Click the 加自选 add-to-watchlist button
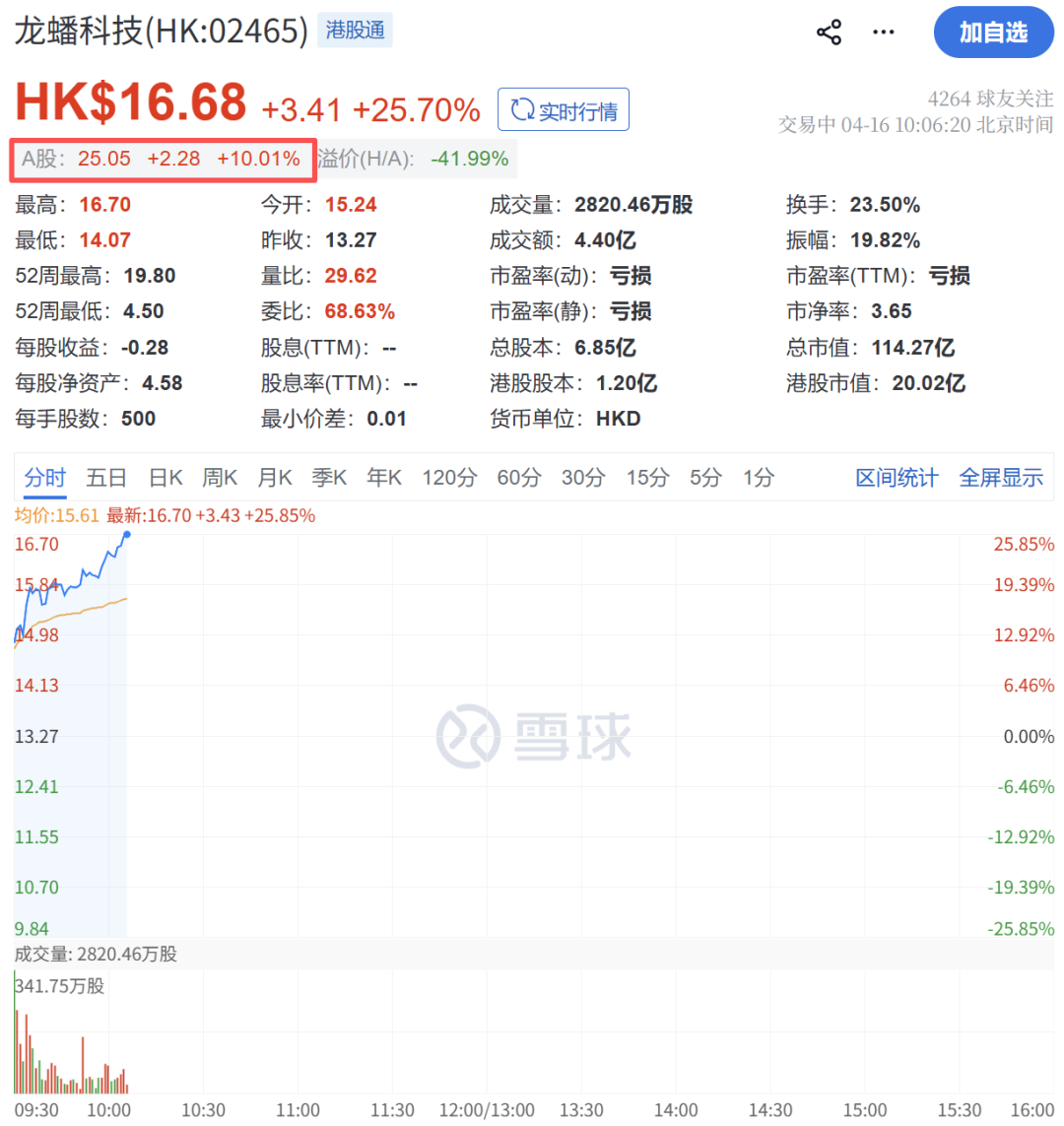Screen dimensions: 1064x1126 point(994,32)
